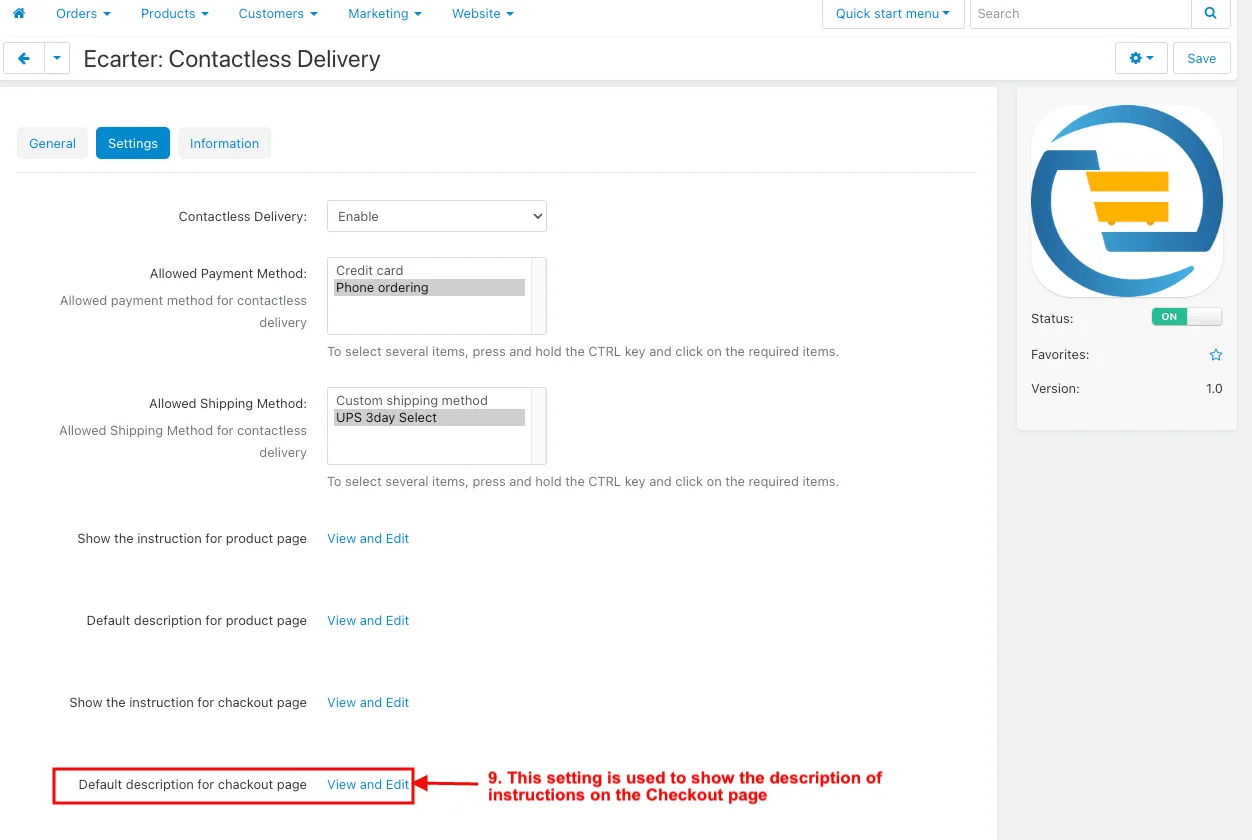Switch to the General tab
The image size is (1252, 840).
53,143
